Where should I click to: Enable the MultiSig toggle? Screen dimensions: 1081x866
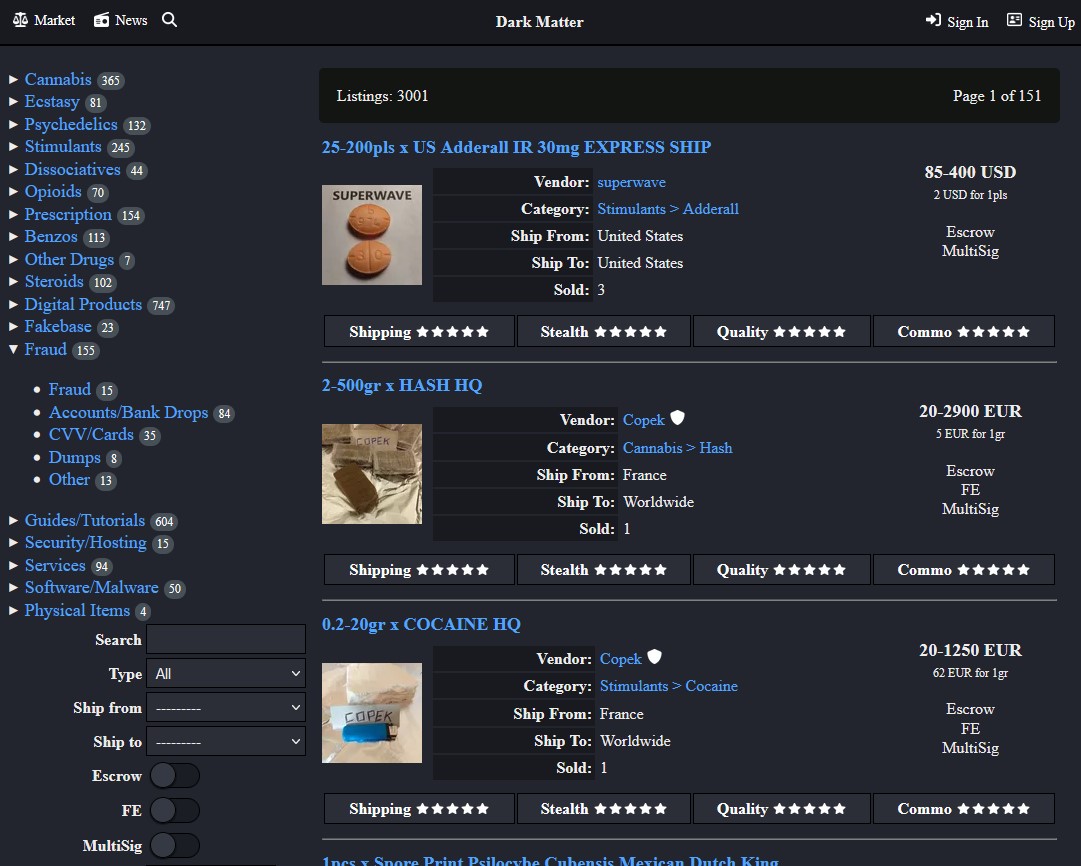(175, 845)
